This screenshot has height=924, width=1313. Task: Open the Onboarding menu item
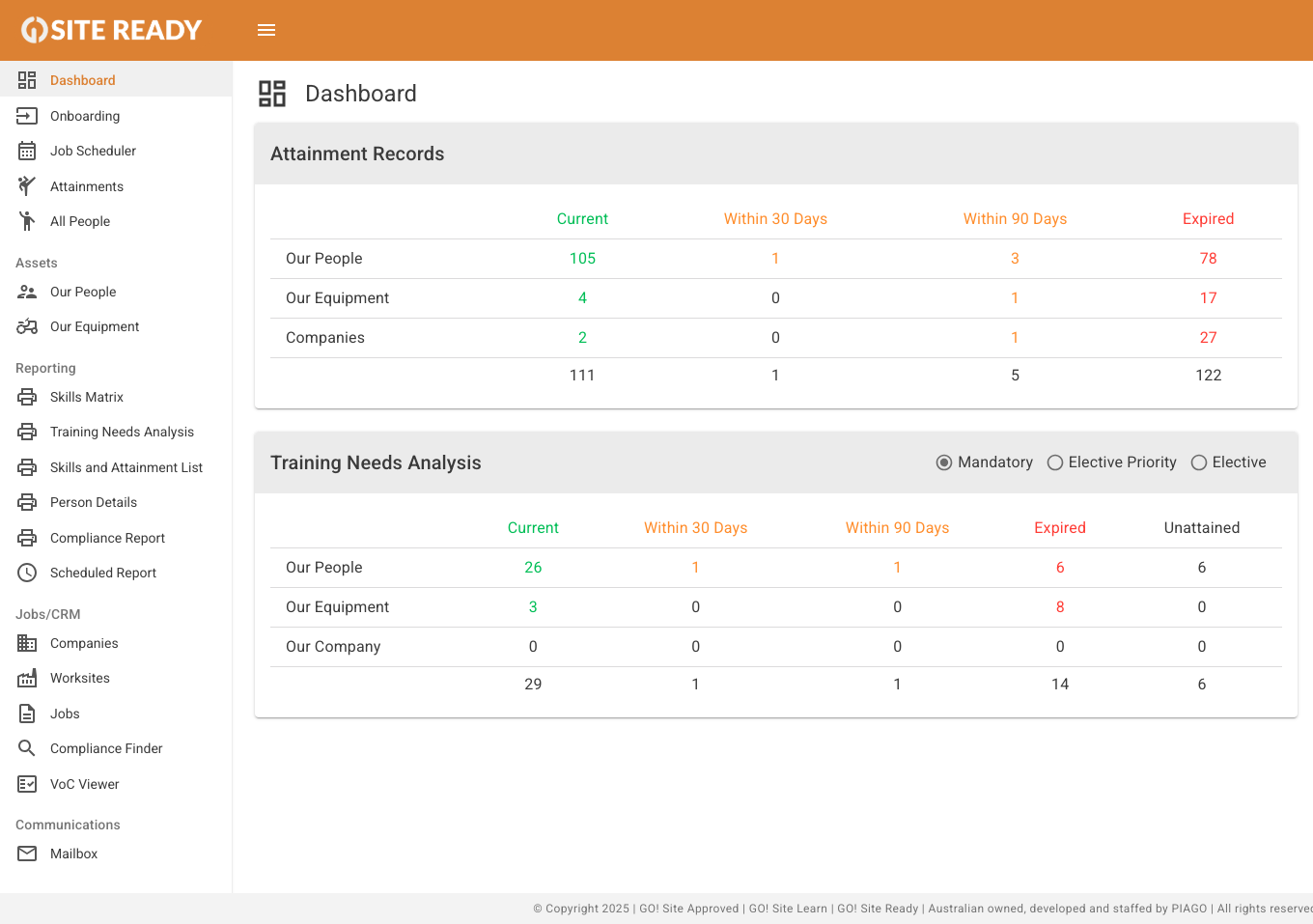point(116,116)
